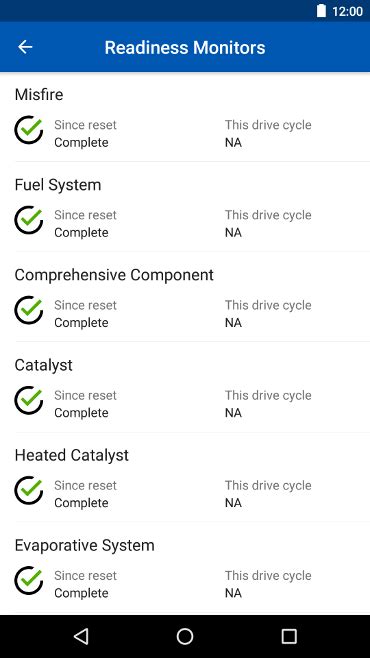Tap the Android home circle button
Screen dimensions: 370x658
tap(185, 636)
